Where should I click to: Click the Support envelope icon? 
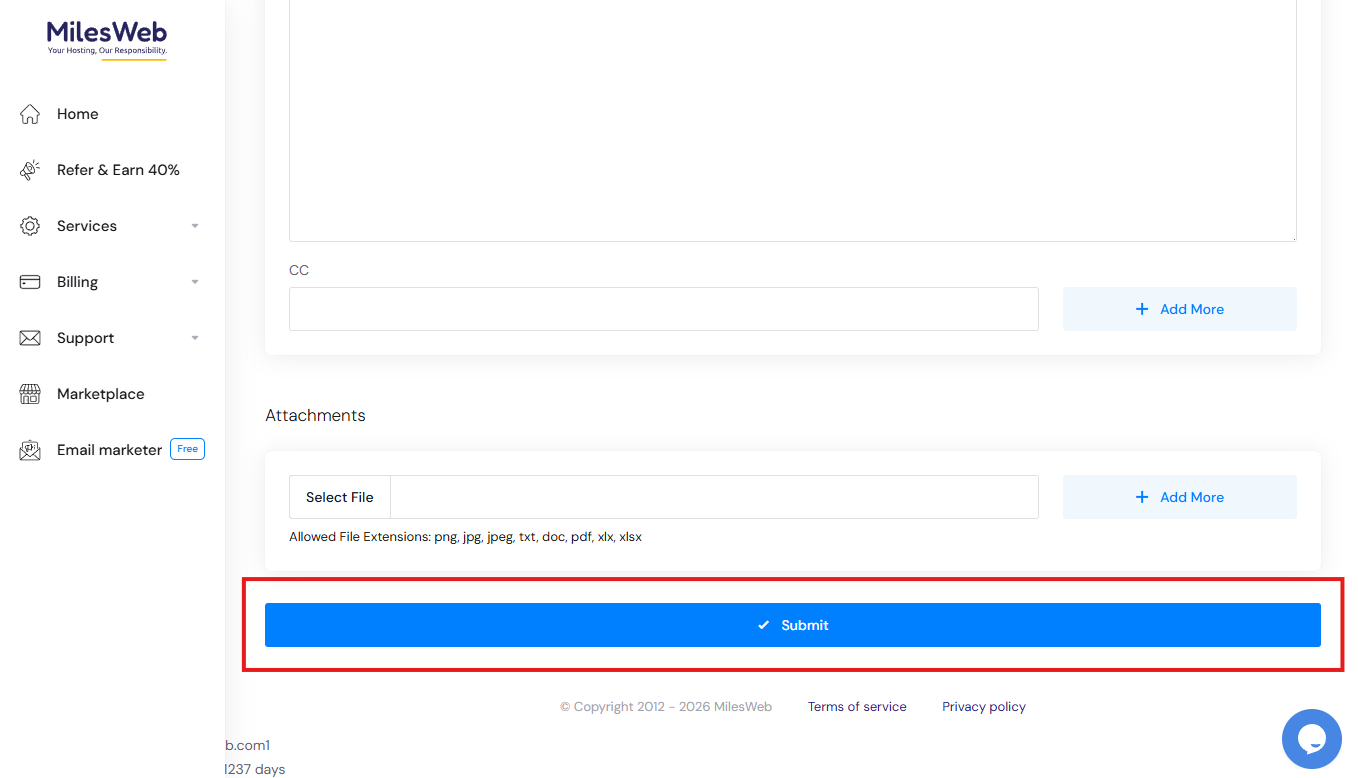coord(30,338)
